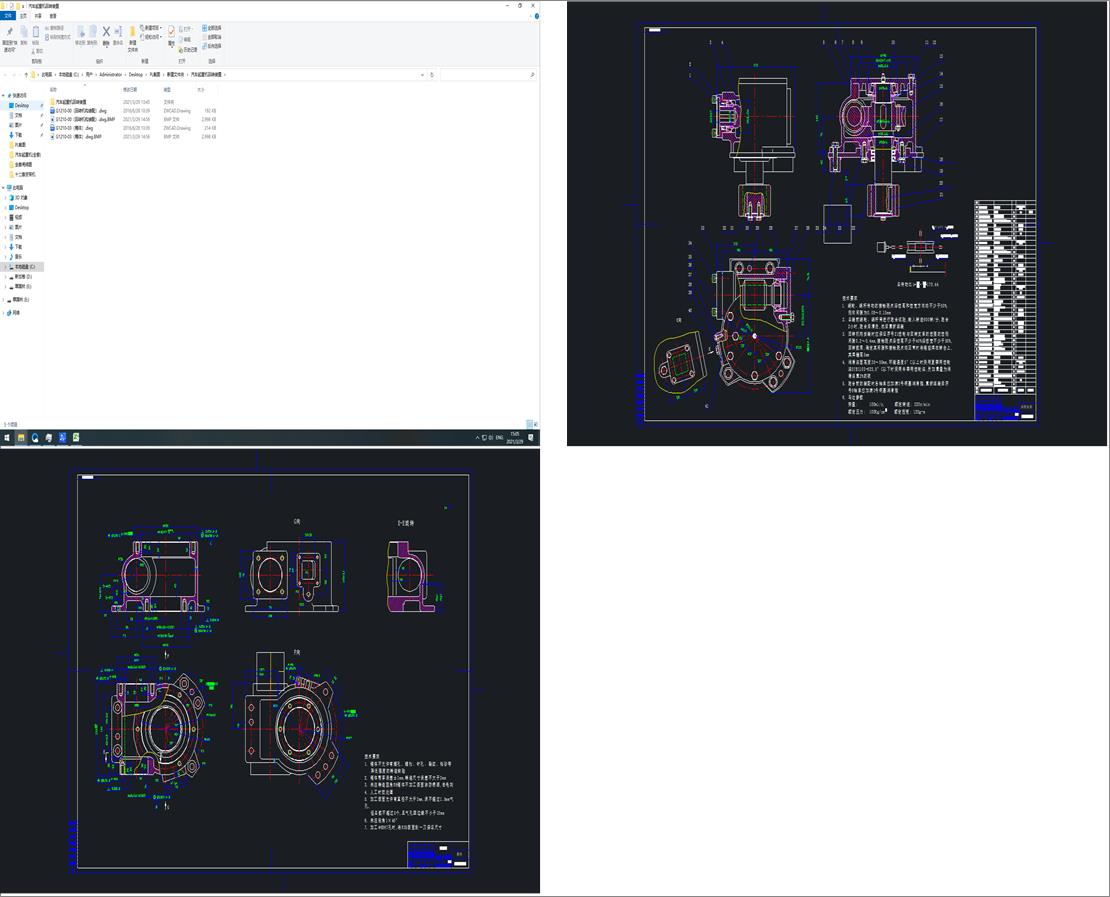Click the blue help question mark icon
This screenshot has width=1110, height=897.
click(537, 16)
